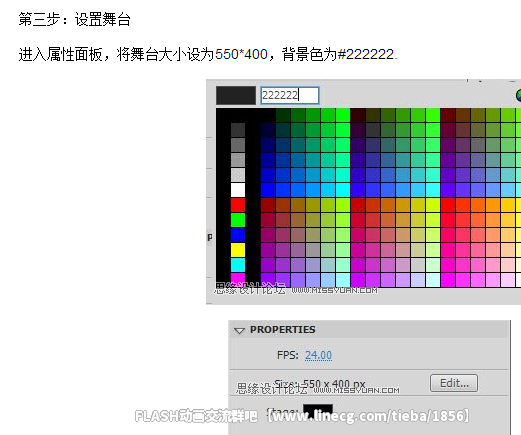Select the pure blue swatch in the left column
Viewport: 521px width, 435px height.
[x=238, y=235]
